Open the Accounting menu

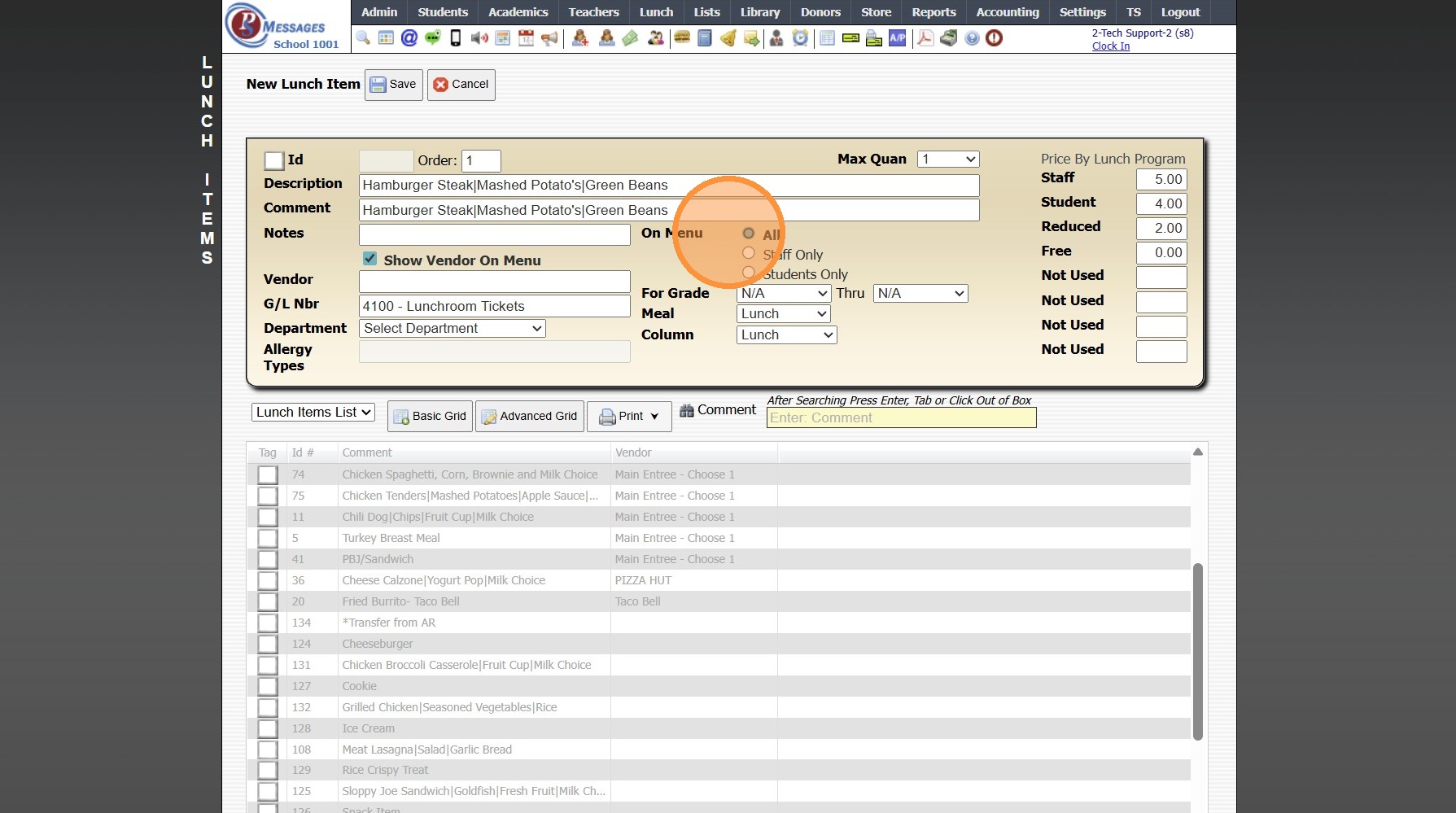(x=1007, y=12)
